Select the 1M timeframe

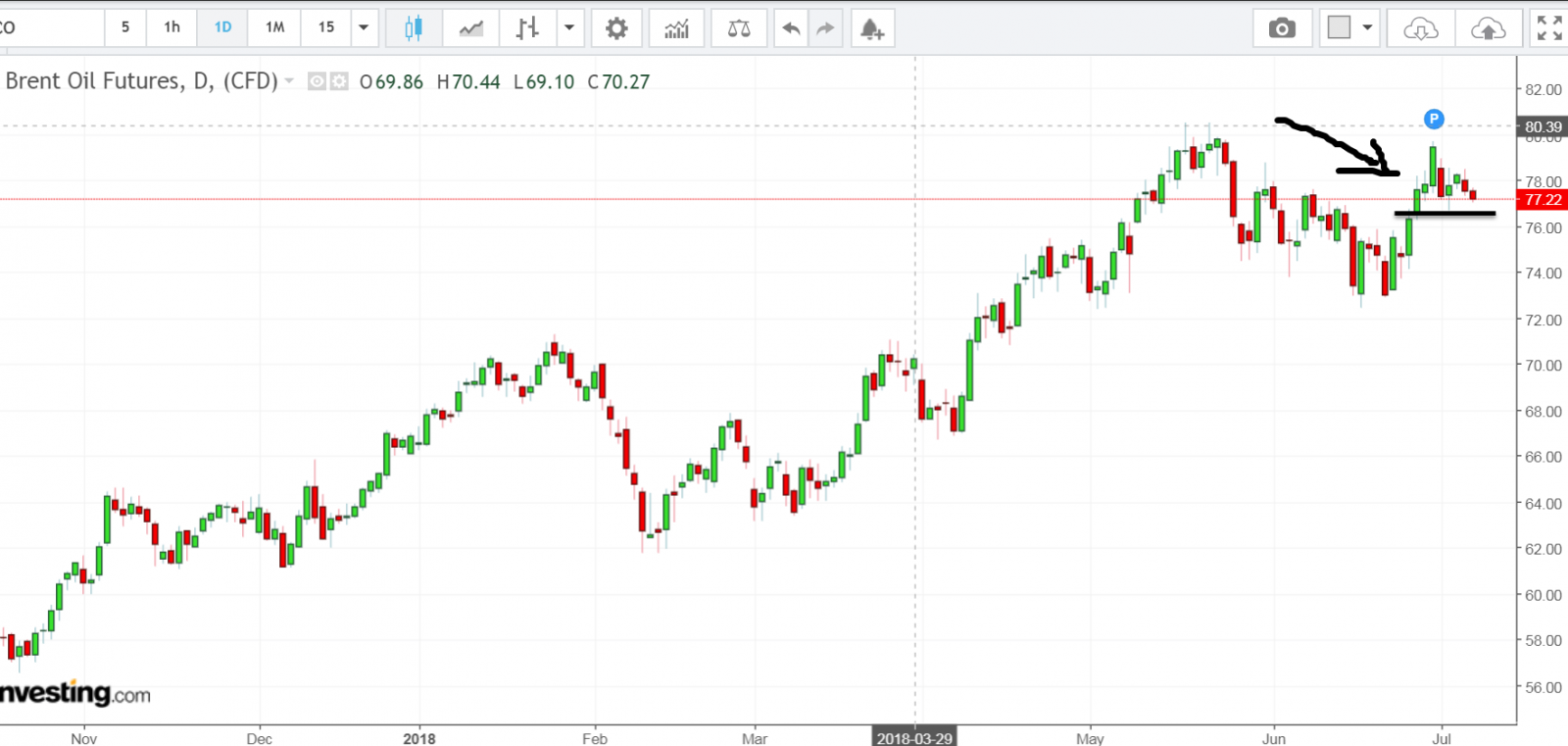[274, 27]
